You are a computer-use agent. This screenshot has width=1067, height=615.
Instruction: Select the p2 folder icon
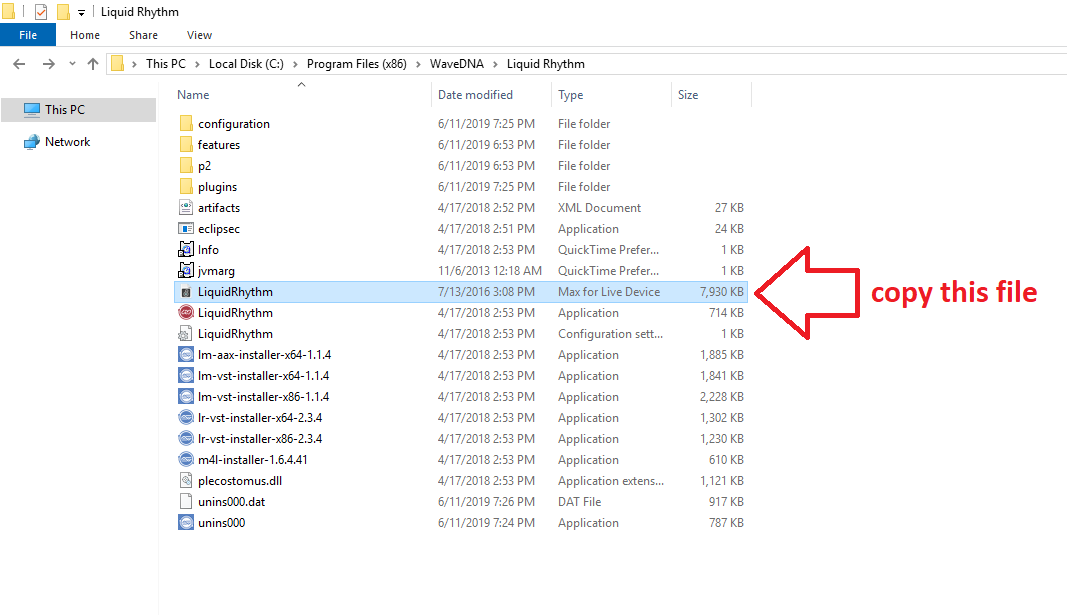(x=186, y=165)
